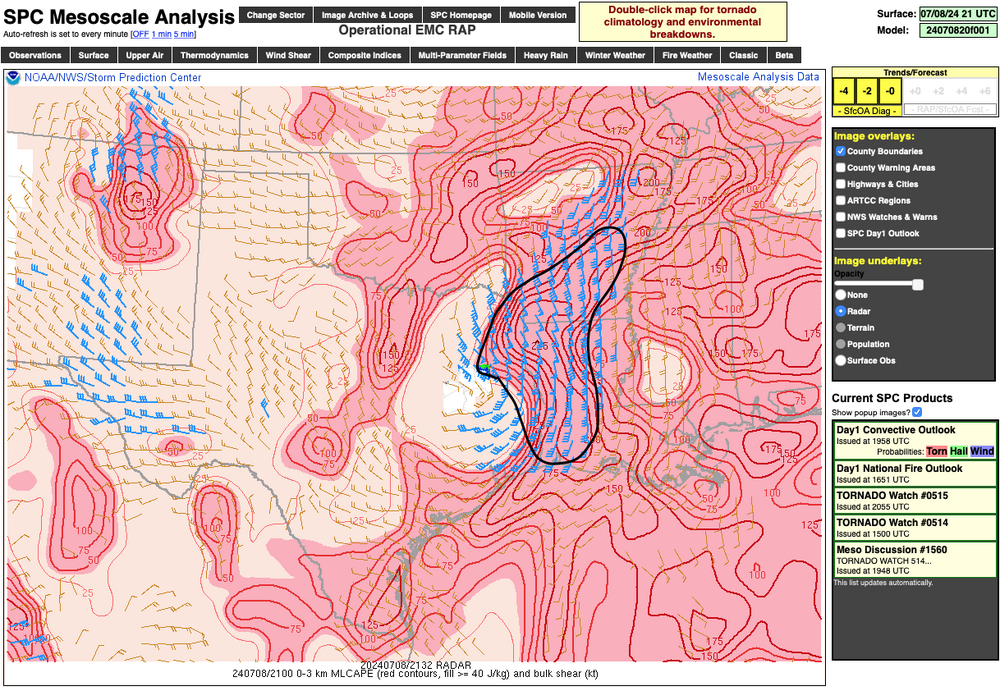Select the None underlay option
The image size is (1000, 691).
[x=841, y=295]
